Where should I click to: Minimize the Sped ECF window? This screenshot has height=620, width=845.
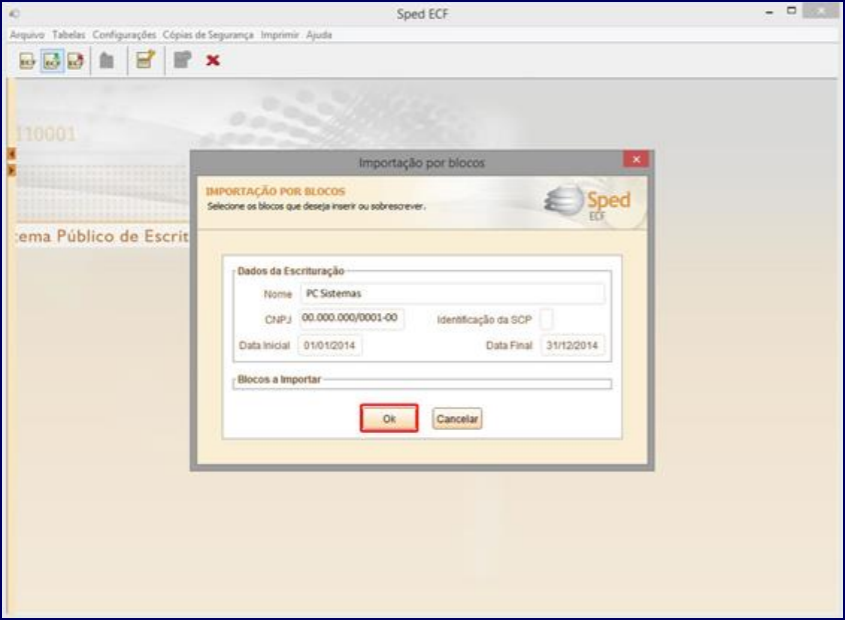[769, 12]
